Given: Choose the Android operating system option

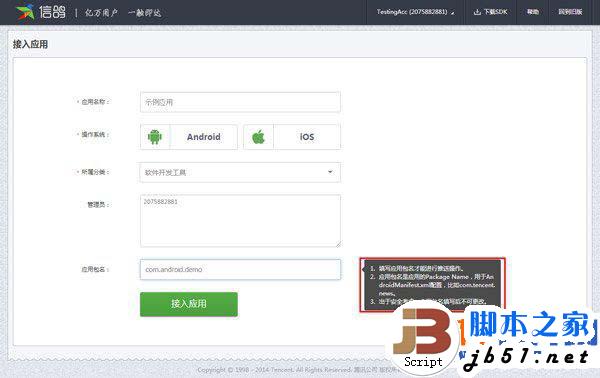Looking at the screenshot, I should (189, 137).
